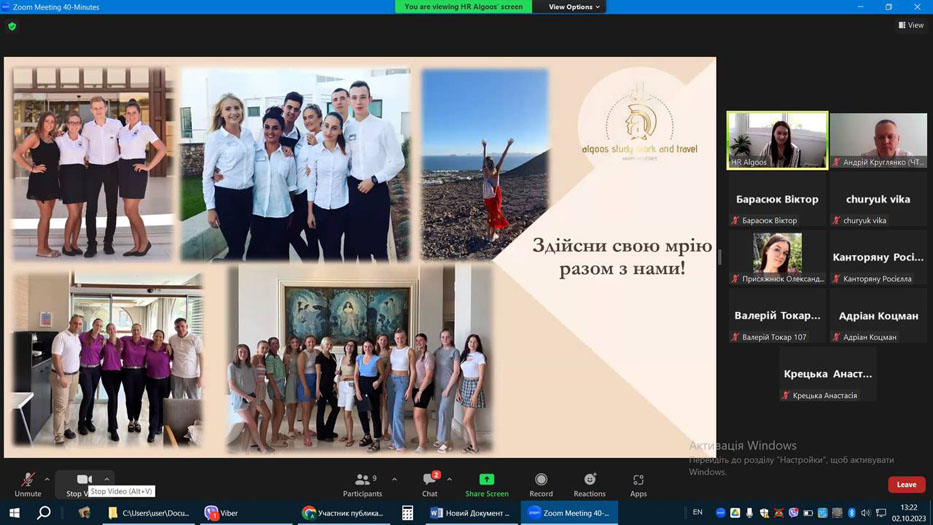Change layout using the View button
The width and height of the screenshot is (933, 525).
[x=911, y=25]
